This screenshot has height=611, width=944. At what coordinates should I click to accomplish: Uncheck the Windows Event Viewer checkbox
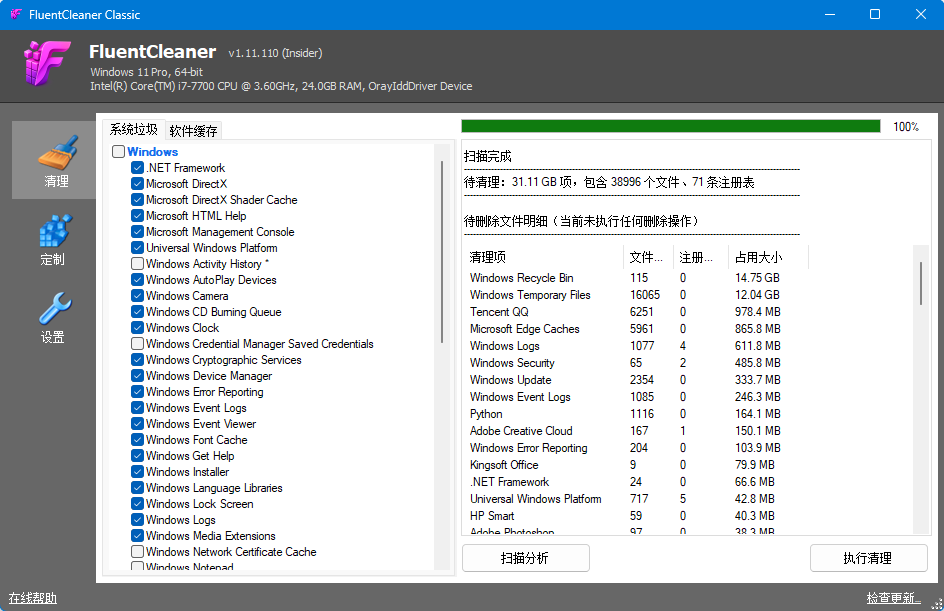click(x=137, y=424)
